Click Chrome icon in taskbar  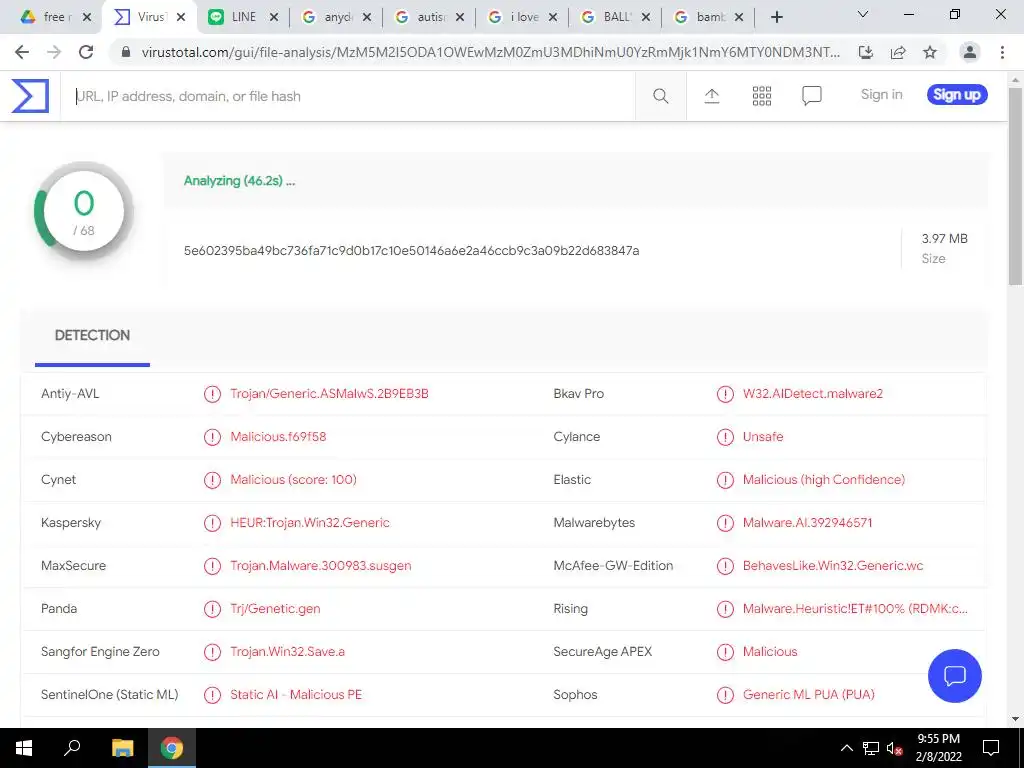172,748
